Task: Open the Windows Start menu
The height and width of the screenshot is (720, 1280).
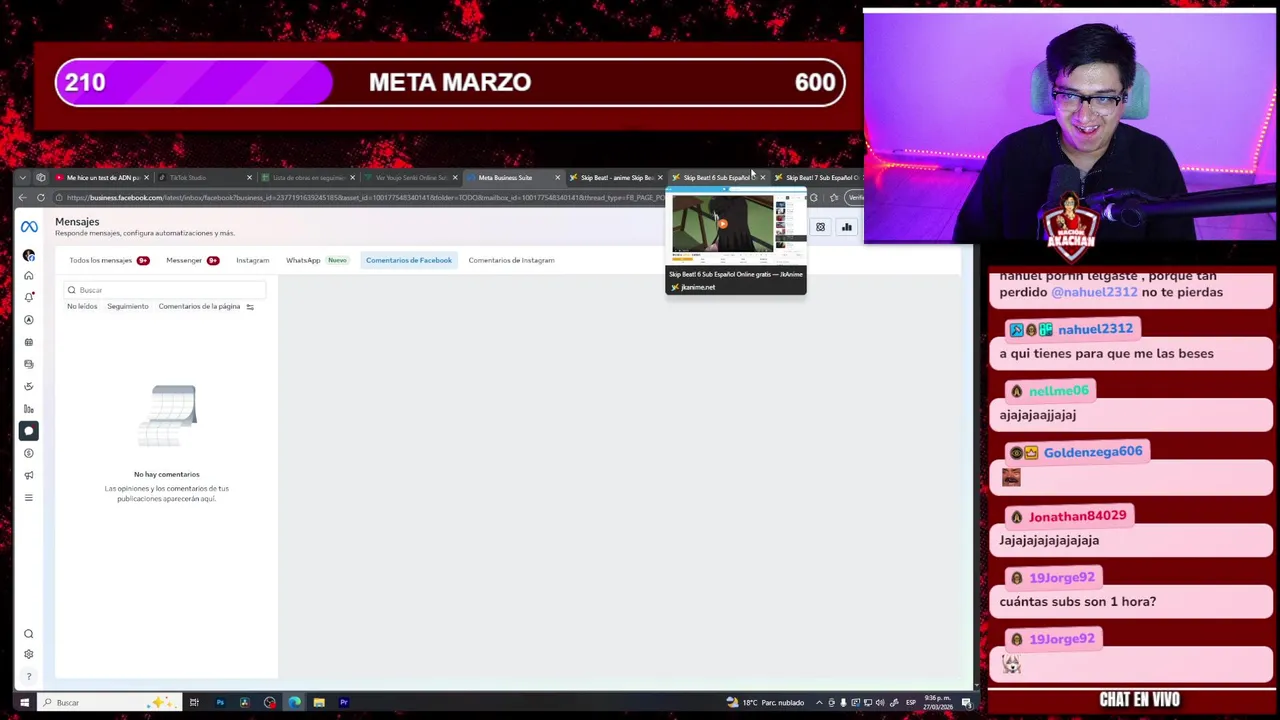Action: pyautogui.click(x=24, y=703)
